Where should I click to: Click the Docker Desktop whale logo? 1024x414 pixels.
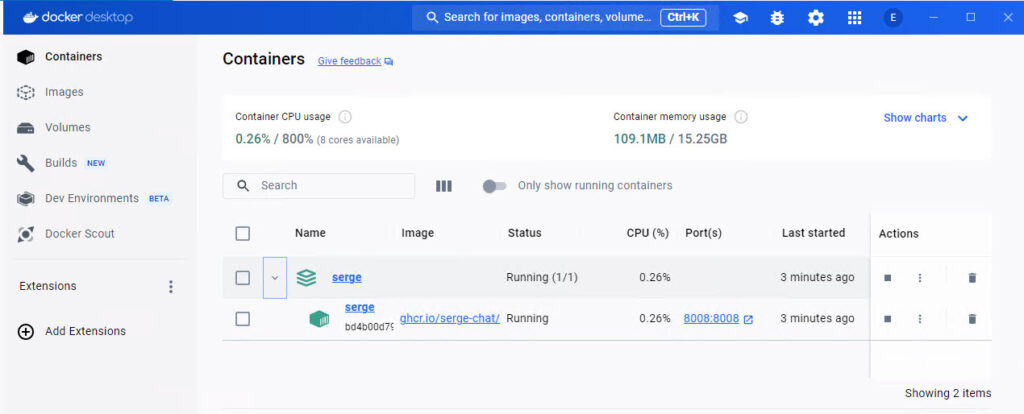tap(31, 18)
